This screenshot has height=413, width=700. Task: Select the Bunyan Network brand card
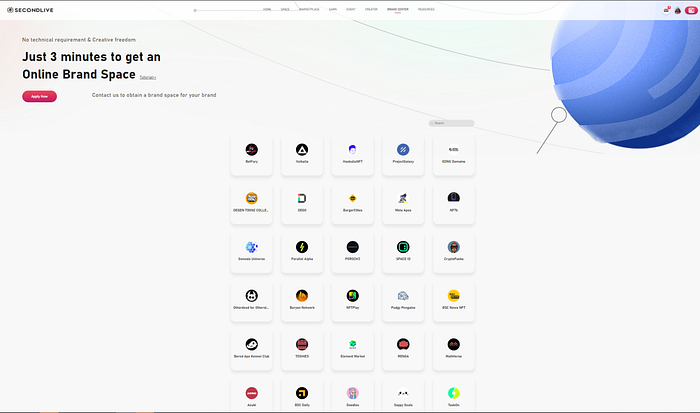[x=302, y=301]
